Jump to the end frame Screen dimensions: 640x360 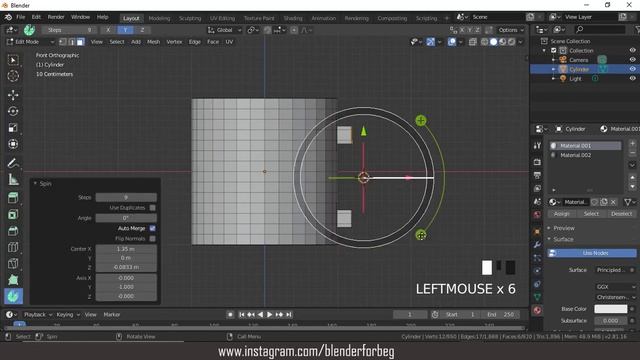(x=289, y=315)
